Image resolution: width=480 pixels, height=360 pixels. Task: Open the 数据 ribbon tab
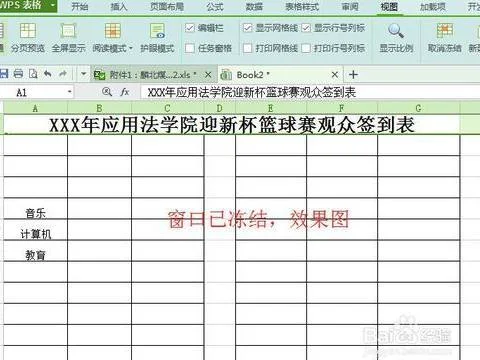pos(254,7)
